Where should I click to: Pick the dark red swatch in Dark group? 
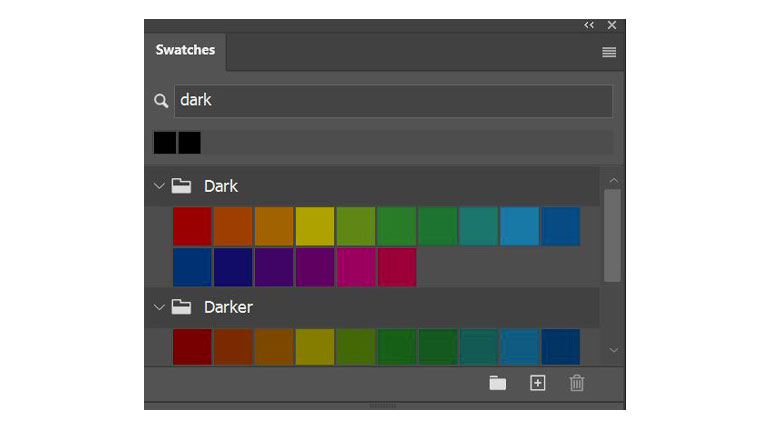(x=192, y=226)
